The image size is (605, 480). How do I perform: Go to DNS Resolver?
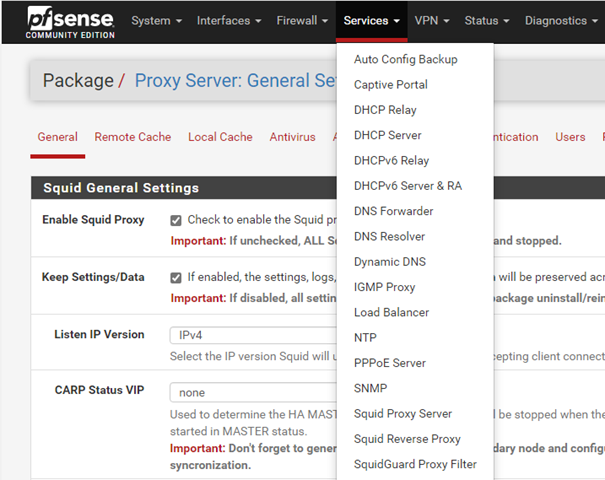pos(389,237)
